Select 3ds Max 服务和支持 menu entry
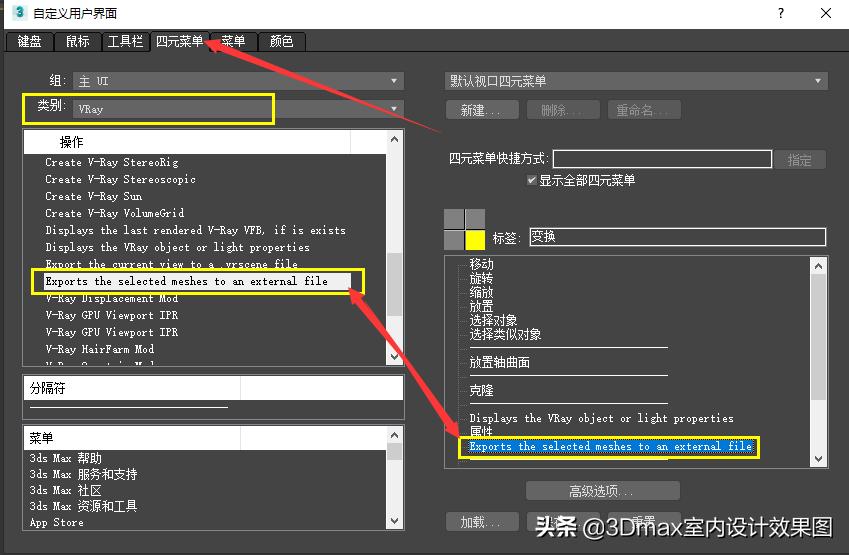 click(x=83, y=474)
